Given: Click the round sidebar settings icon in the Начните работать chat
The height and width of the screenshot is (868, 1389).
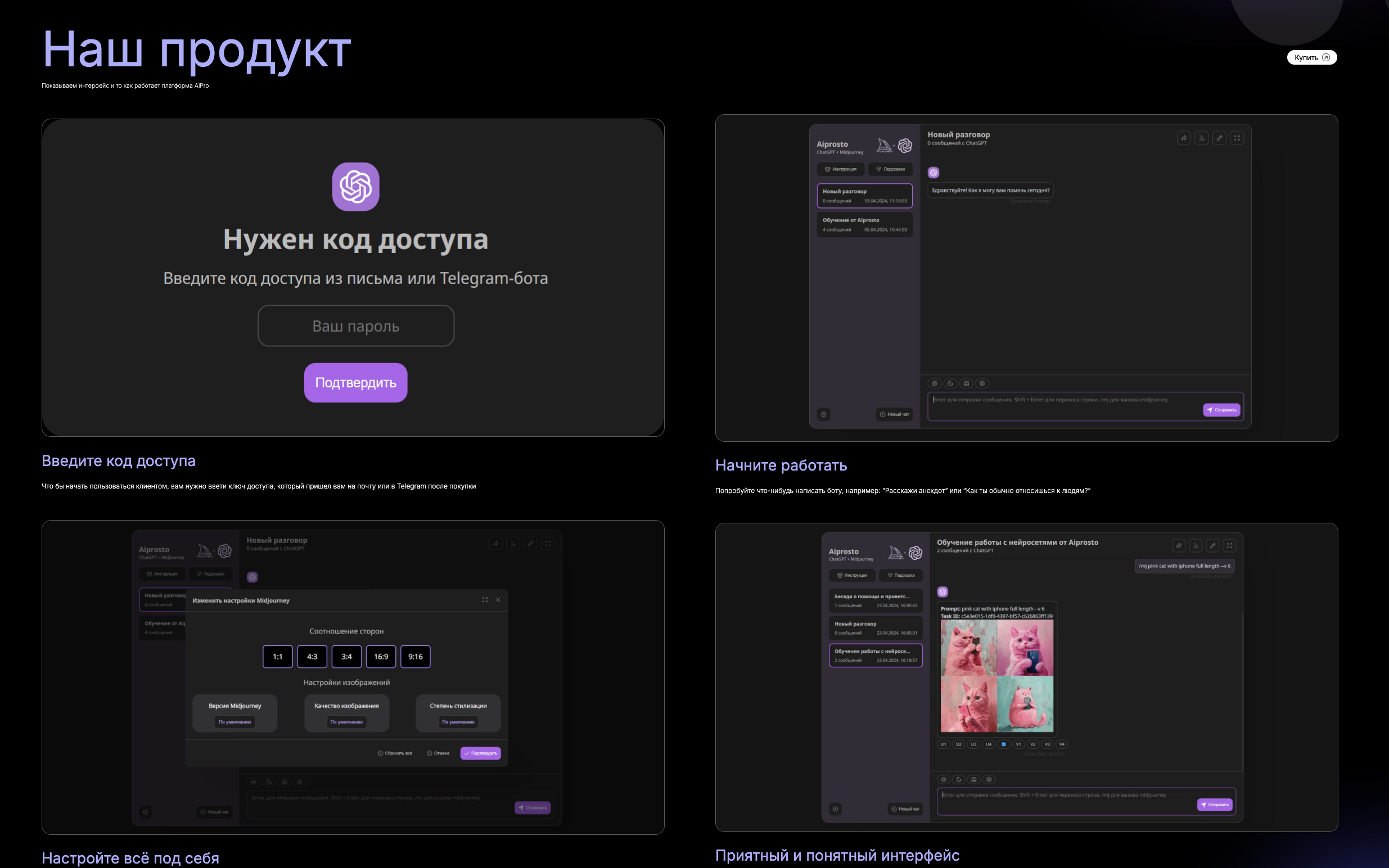Looking at the screenshot, I should pyautogui.click(x=823, y=414).
